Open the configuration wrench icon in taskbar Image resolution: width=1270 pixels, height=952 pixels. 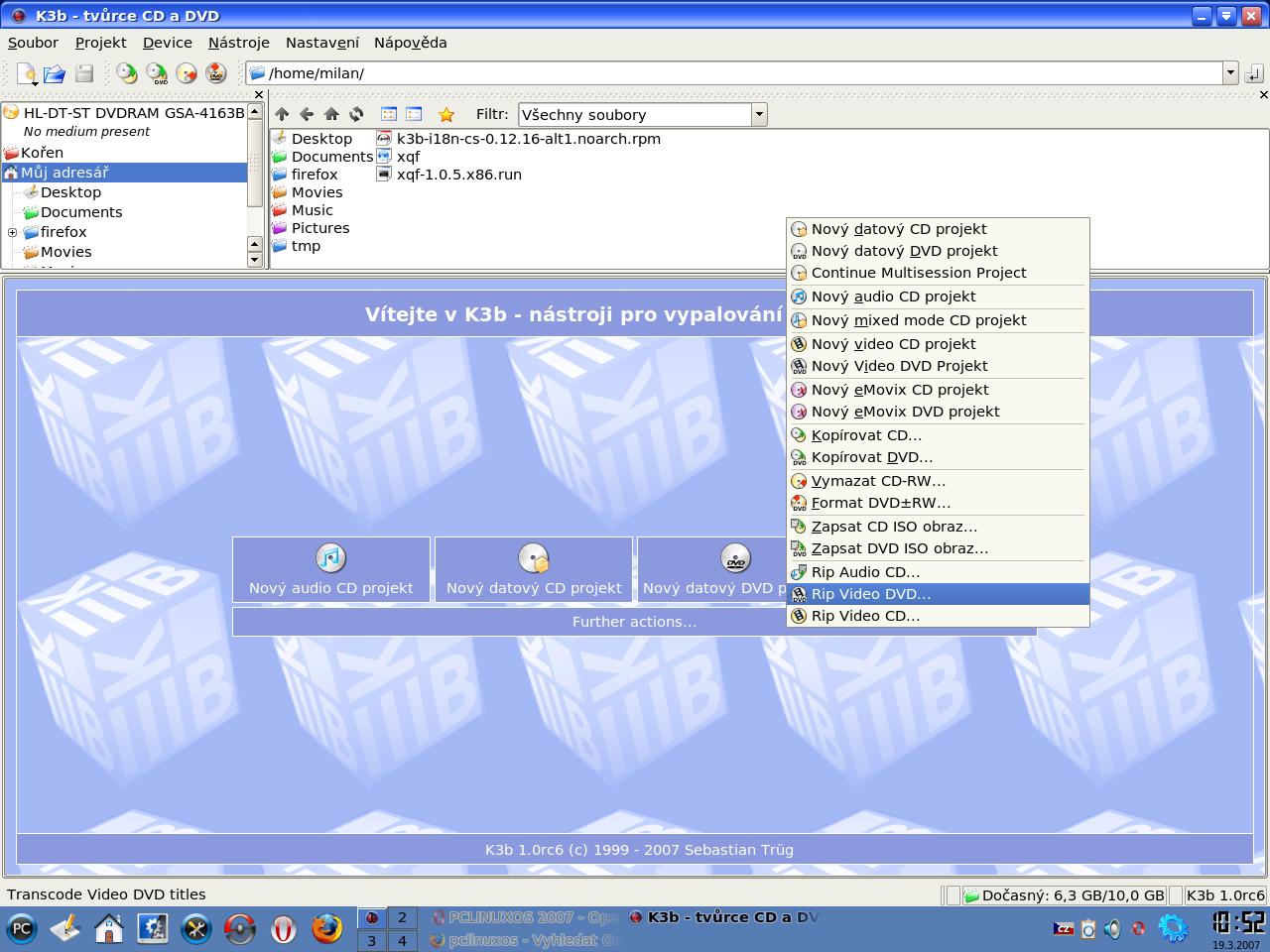195,929
